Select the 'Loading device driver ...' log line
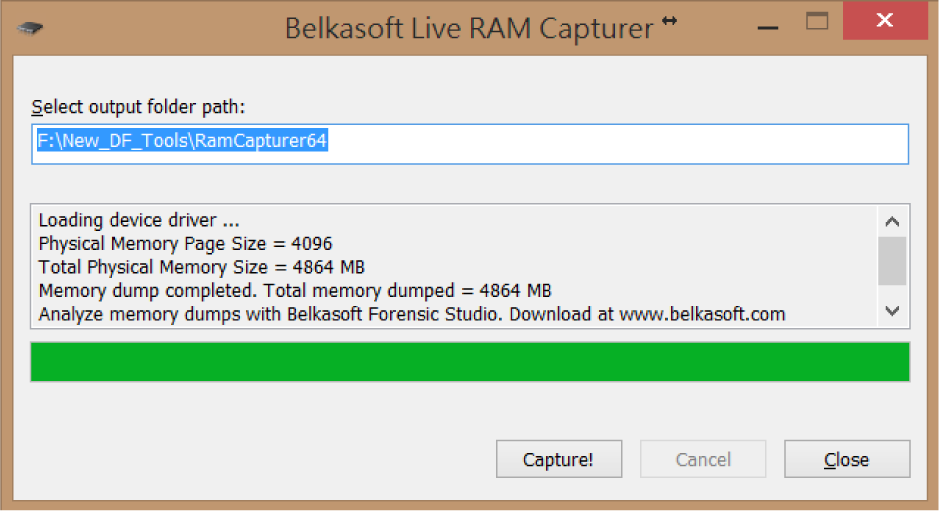Screen dimensions: 939x511 point(139,220)
